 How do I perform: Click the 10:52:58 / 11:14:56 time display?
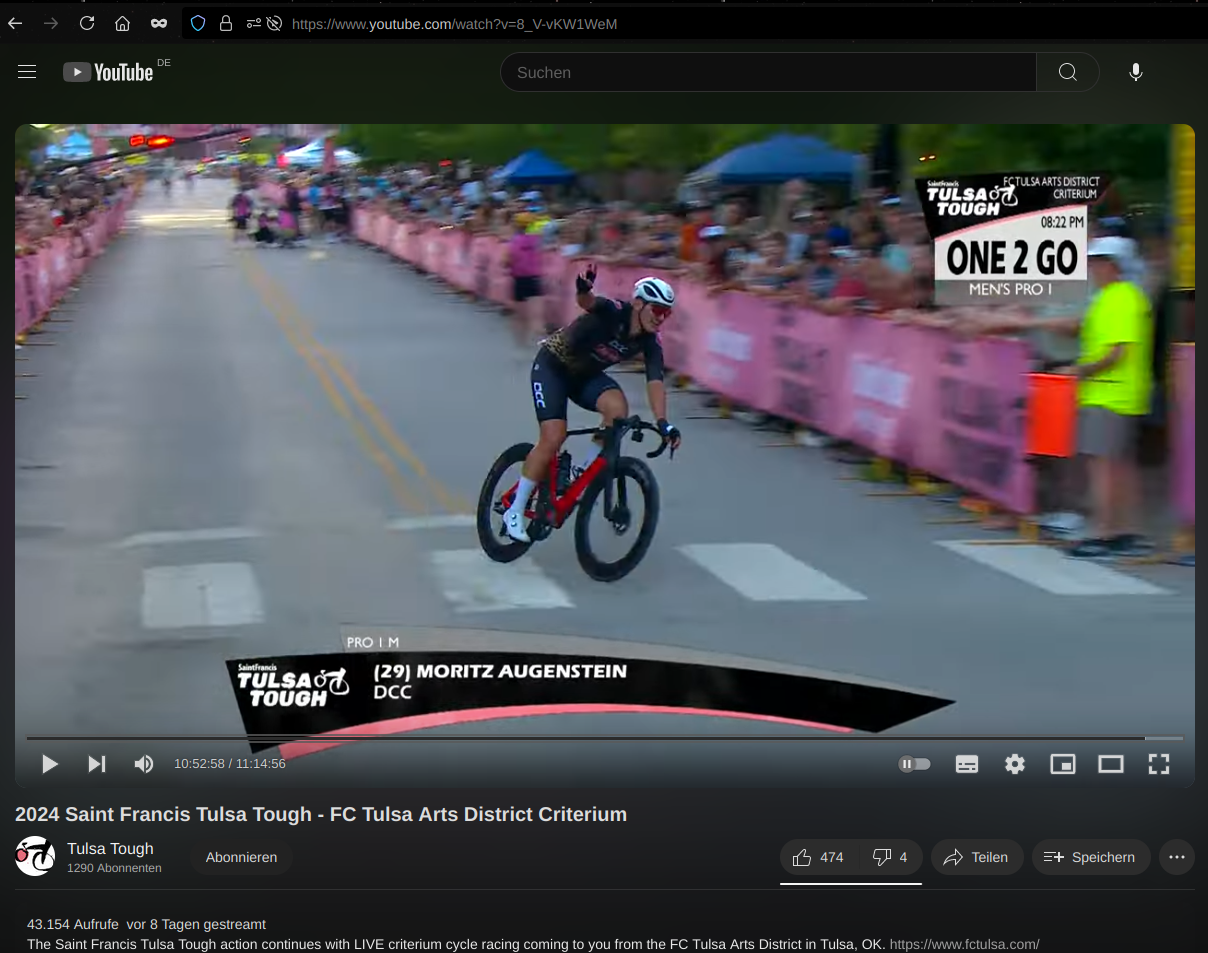[x=230, y=764]
